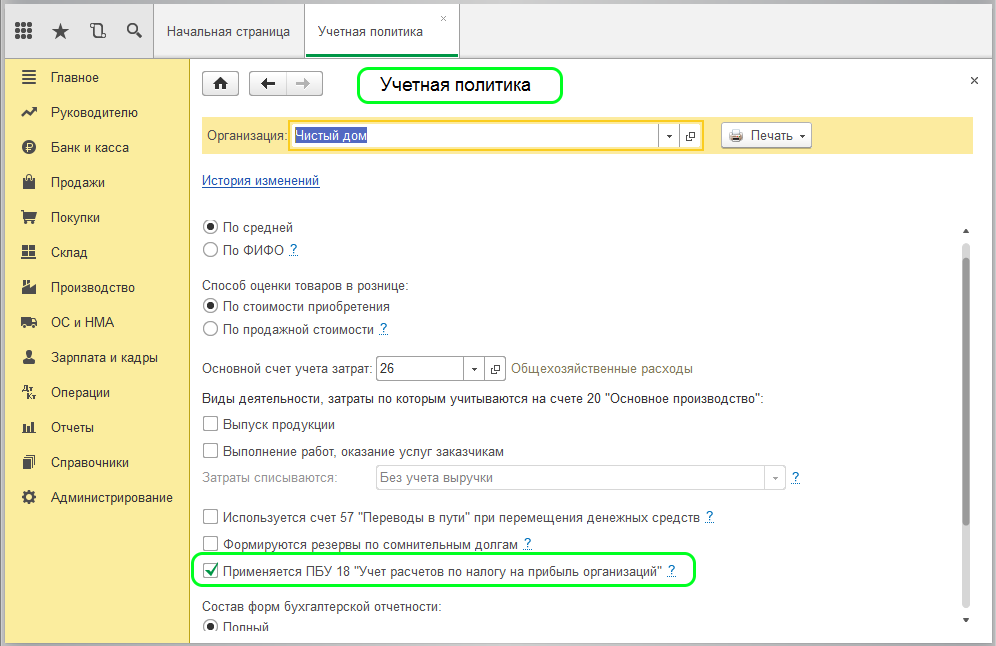The image size is (996, 646).
Task: Open the Основной счет учета затрат dropdown
Action: 474,368
